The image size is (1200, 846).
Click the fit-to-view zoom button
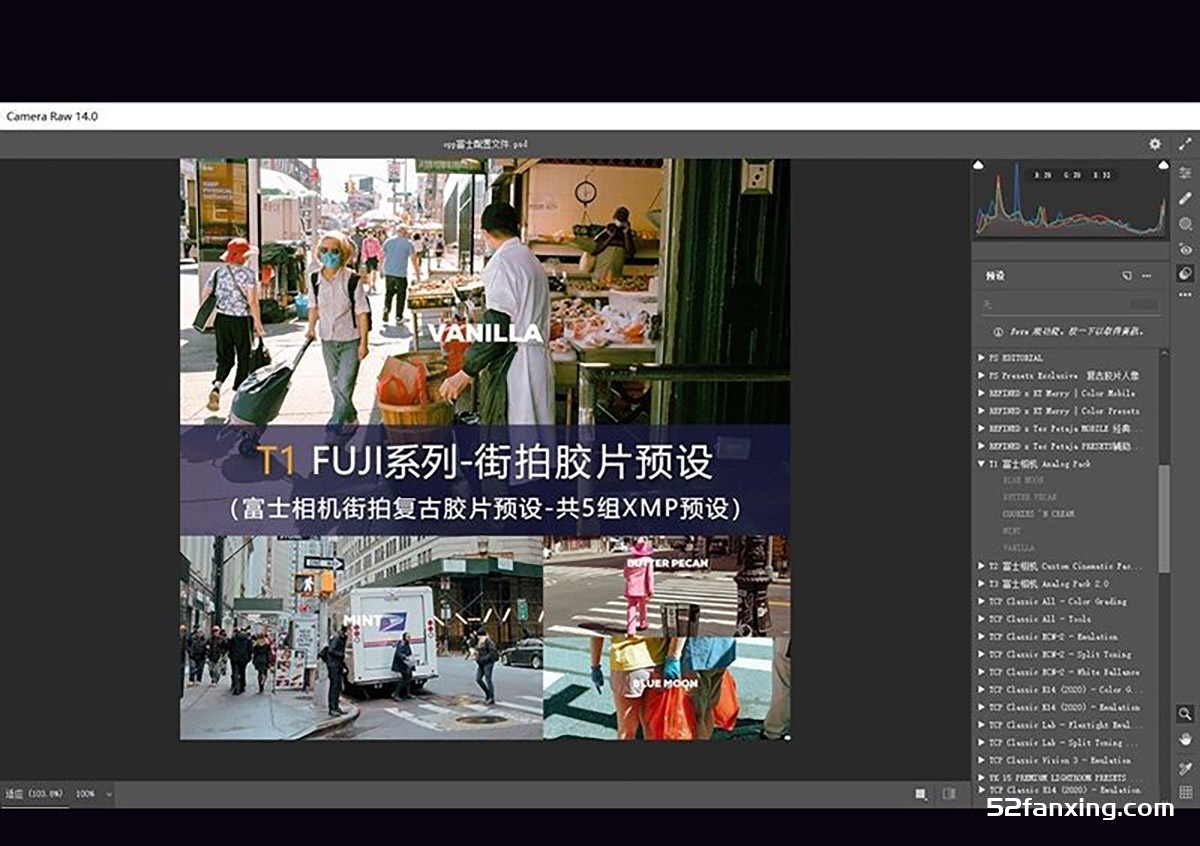34,794
